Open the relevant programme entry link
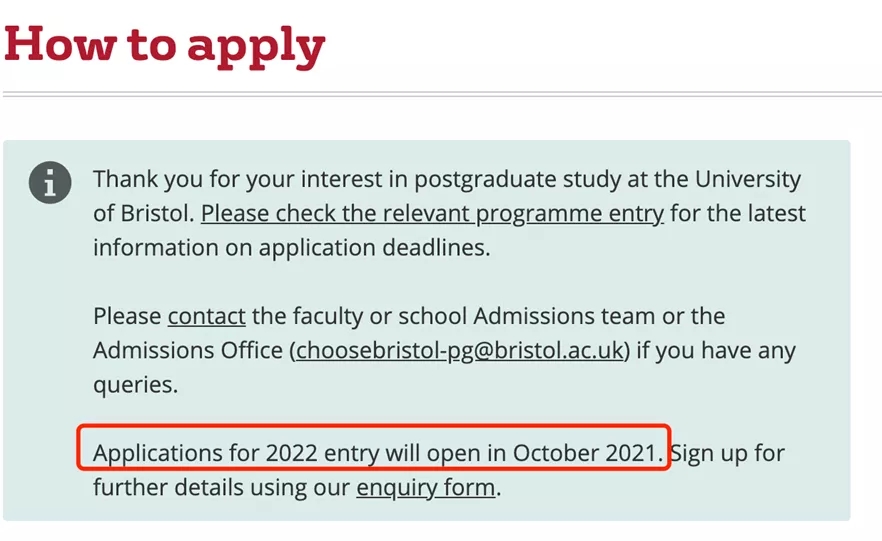 [432, 213]
